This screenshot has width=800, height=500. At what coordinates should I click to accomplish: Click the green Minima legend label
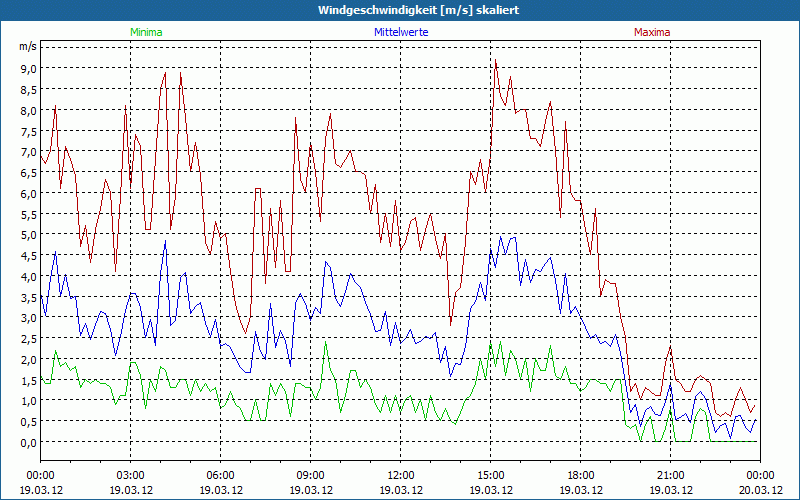point(146,32)
